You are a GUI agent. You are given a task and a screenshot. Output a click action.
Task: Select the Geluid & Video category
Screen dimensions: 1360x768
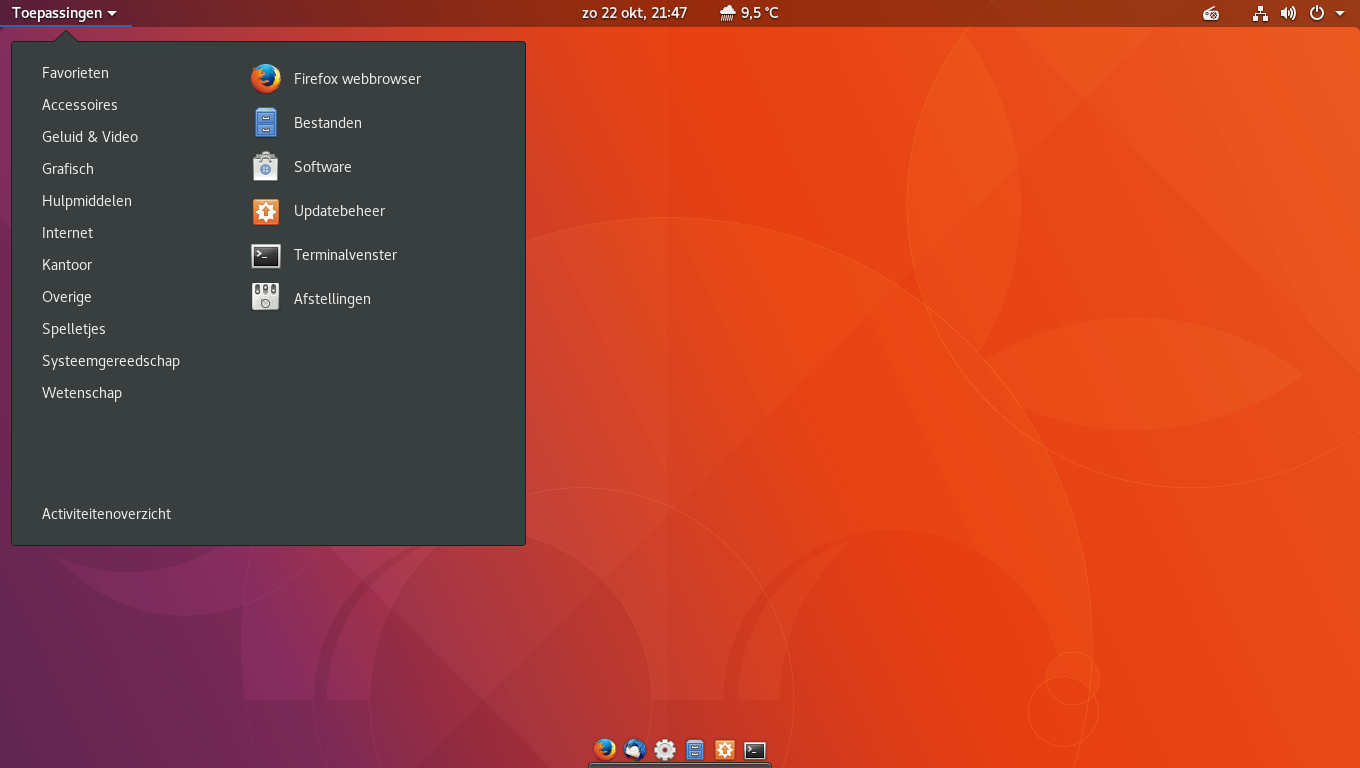[90, 137]
